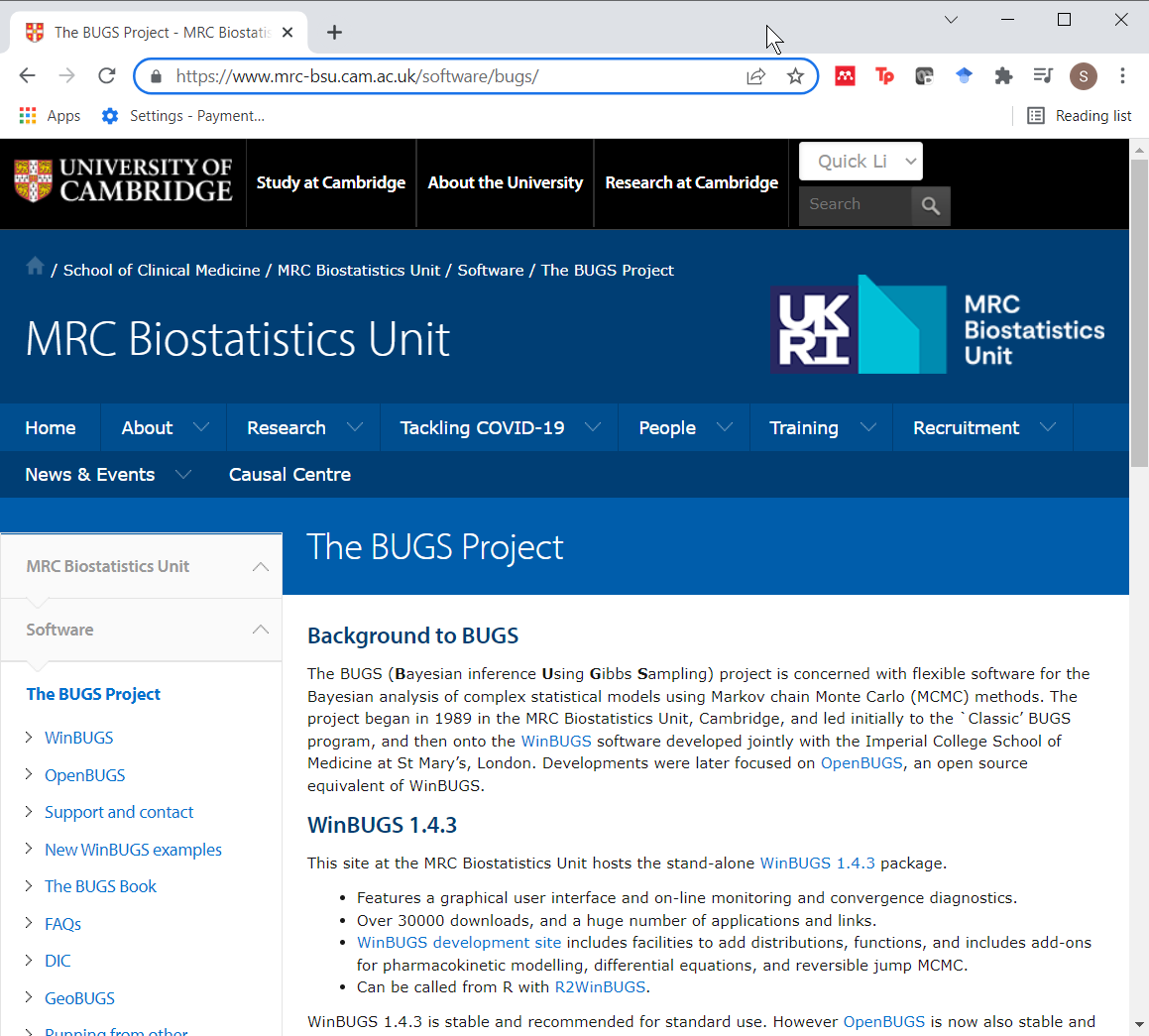Image resolution: width=1149 pixels, height=1036 pixels.
Task: Click the padlock site info icon
Action: (x=156, y=76)
